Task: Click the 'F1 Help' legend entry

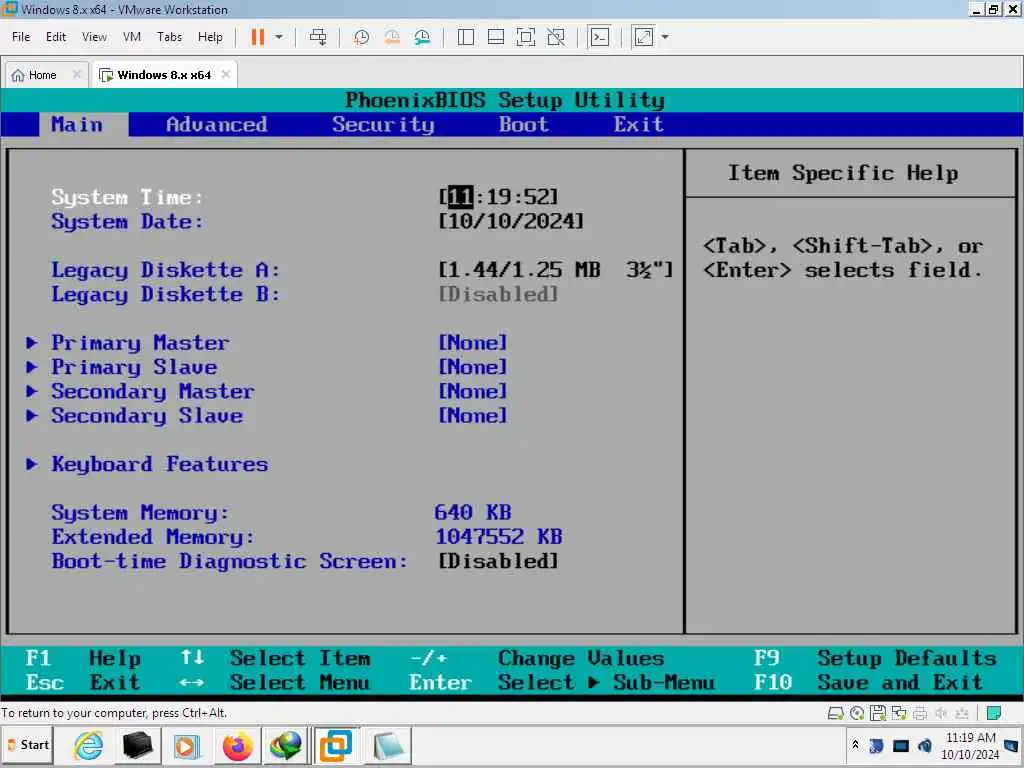Action: click(x=83, y=658)
